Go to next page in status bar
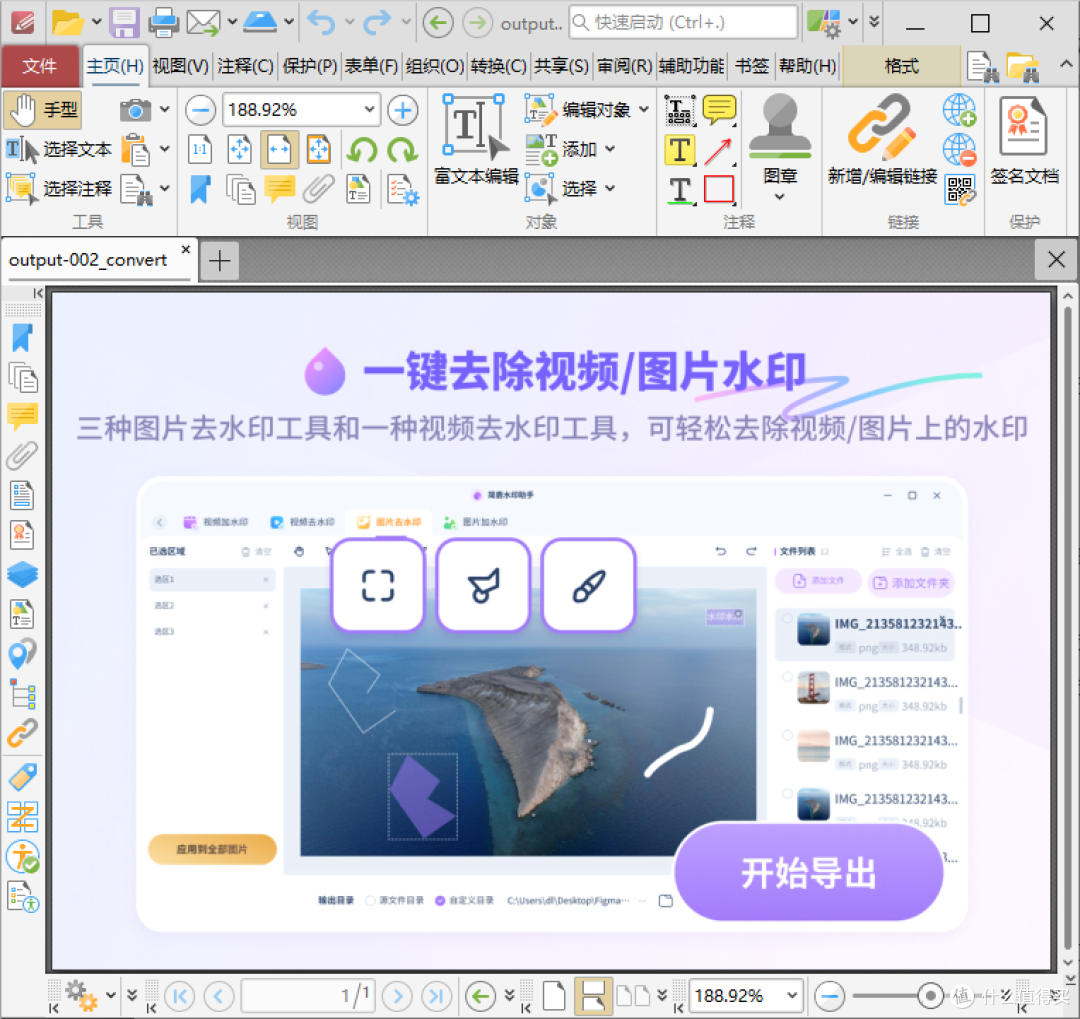The height and width of the screenshot is (1019, 1080). [x=397, y=996]
